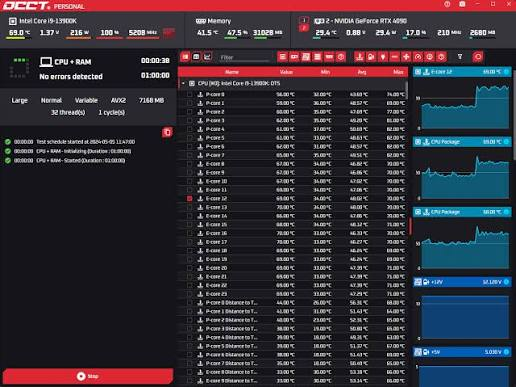Click the NVIDIA GeForce RTX 4090 GPU icon
The width and height of the screenshot is (516, 387).
(319, 21)
